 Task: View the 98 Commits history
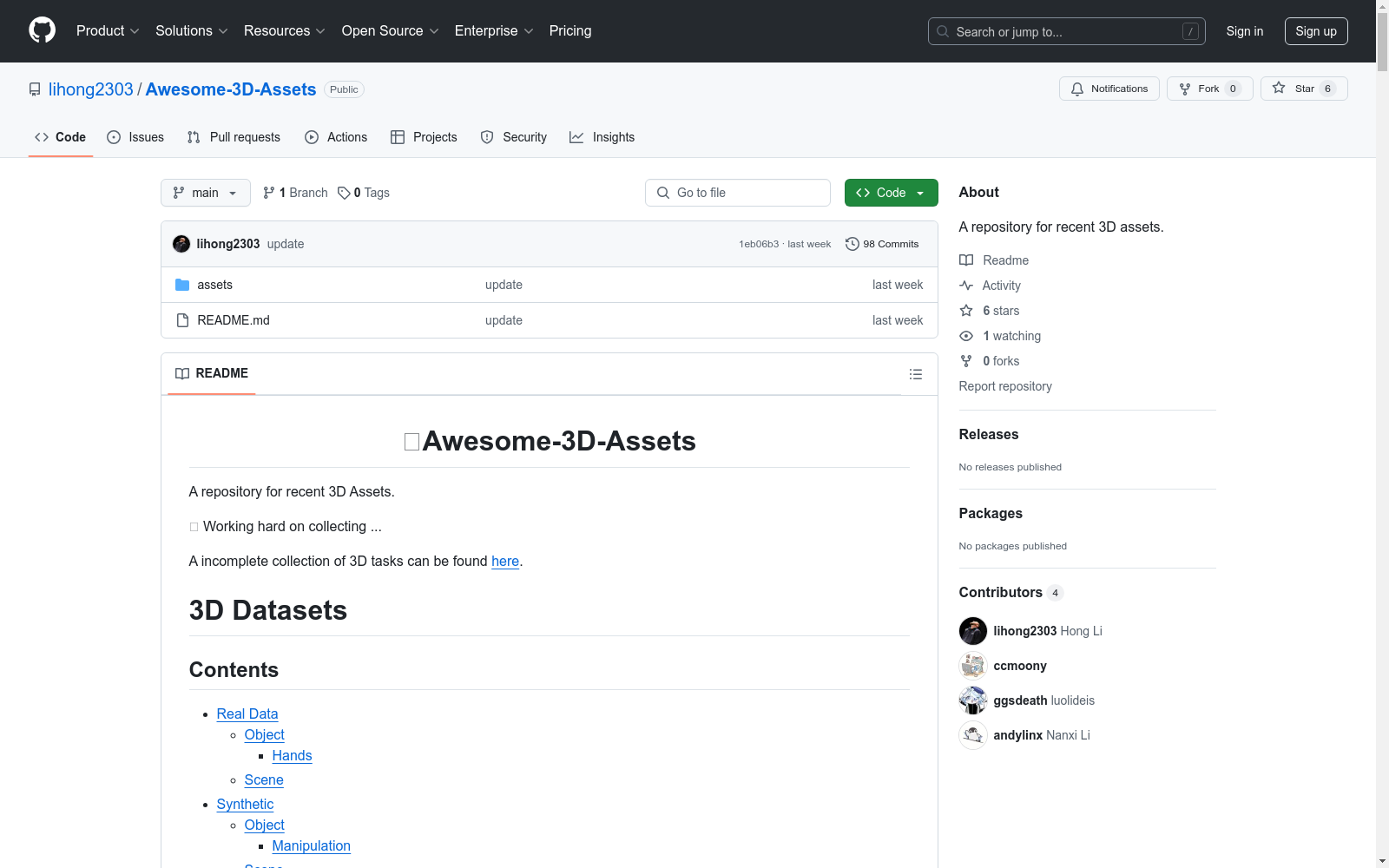point(882,244)
